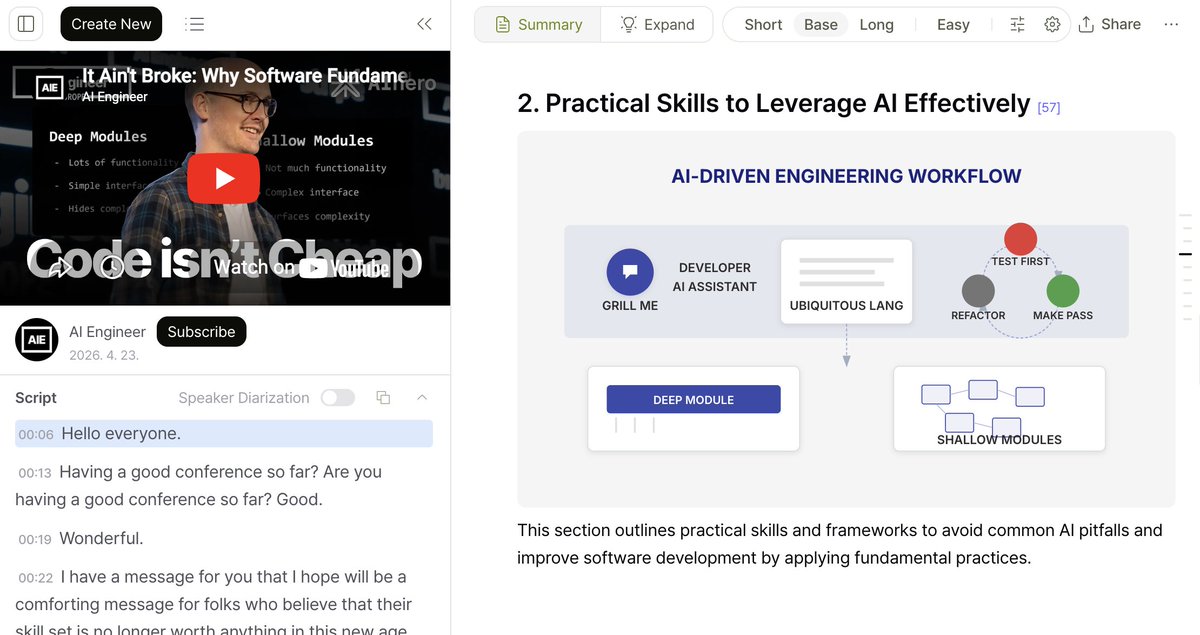Click the video title It Ain't Broke

[x=245, y=76]
